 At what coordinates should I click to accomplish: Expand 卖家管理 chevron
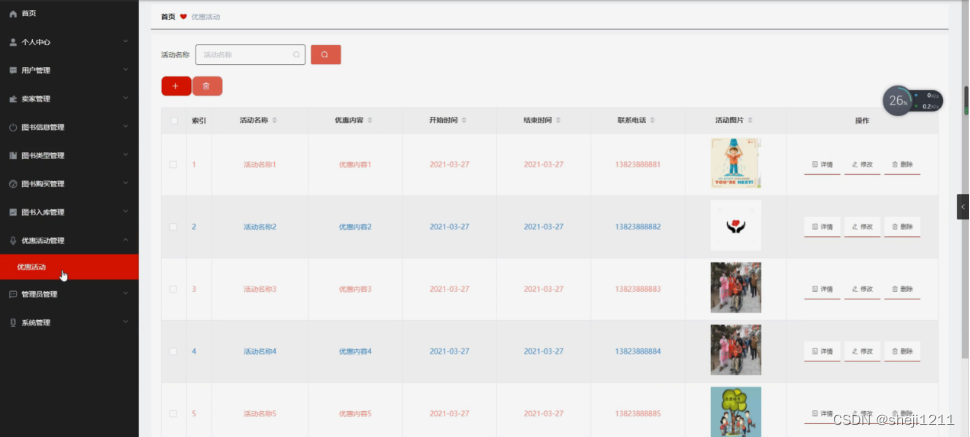point(126,98)
